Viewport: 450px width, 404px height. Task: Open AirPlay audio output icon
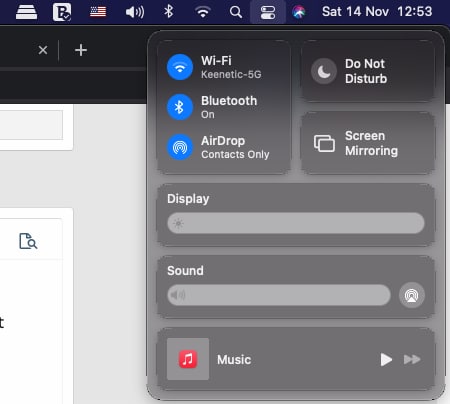tap(412, 295)
